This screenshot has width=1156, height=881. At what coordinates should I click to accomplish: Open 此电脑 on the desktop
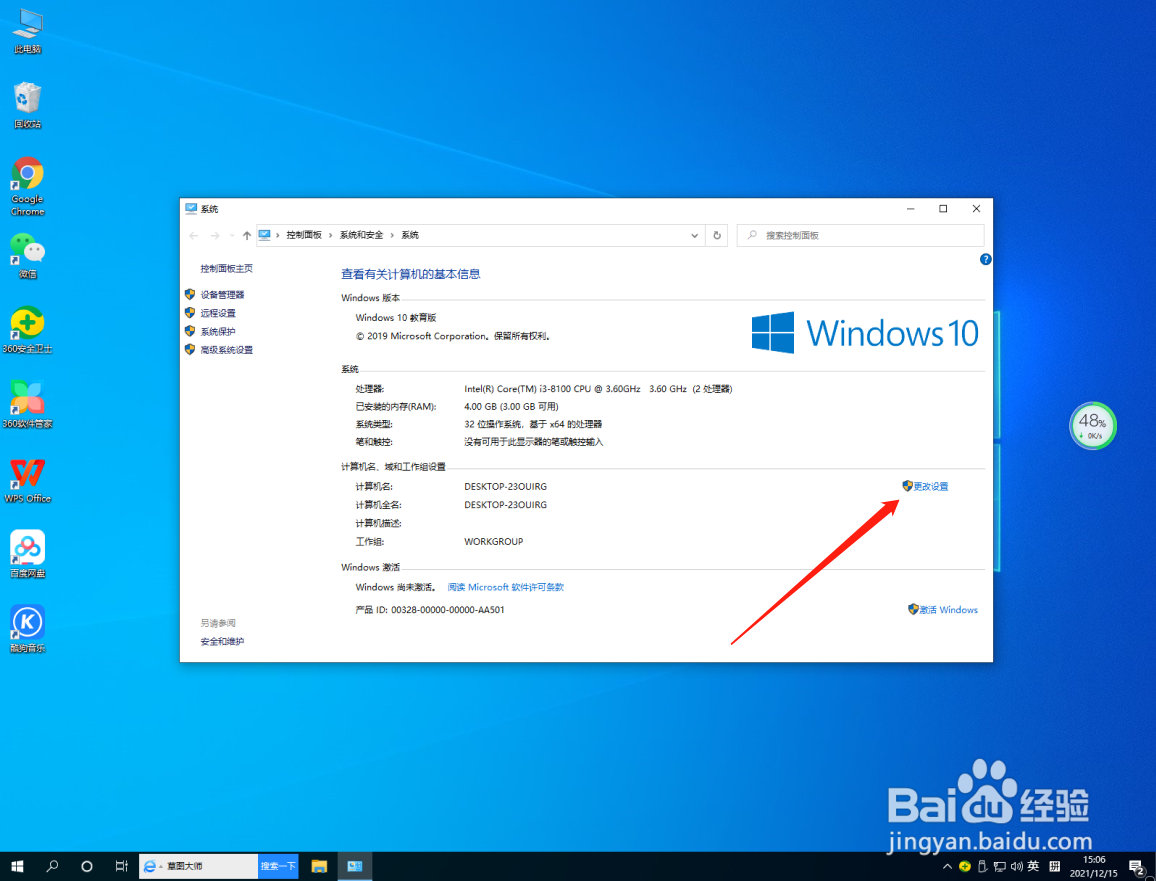pyautogui.click(x=27, y=30)
